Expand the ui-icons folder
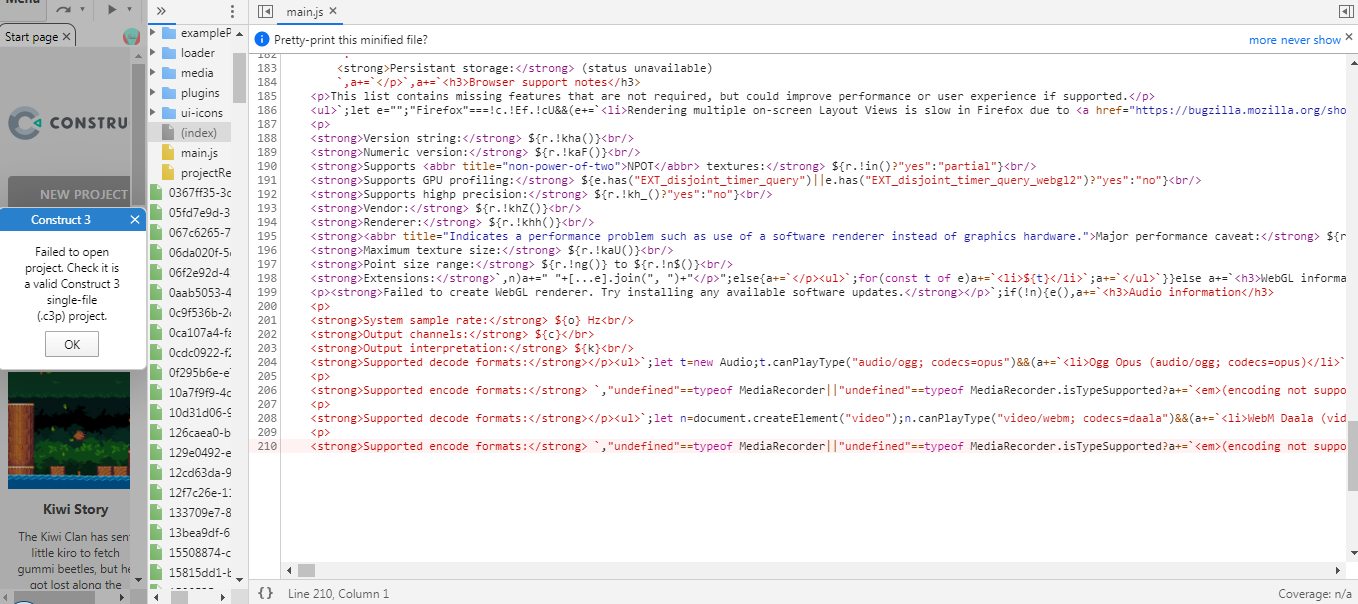 pyautogui.click(x=153, y=112)
